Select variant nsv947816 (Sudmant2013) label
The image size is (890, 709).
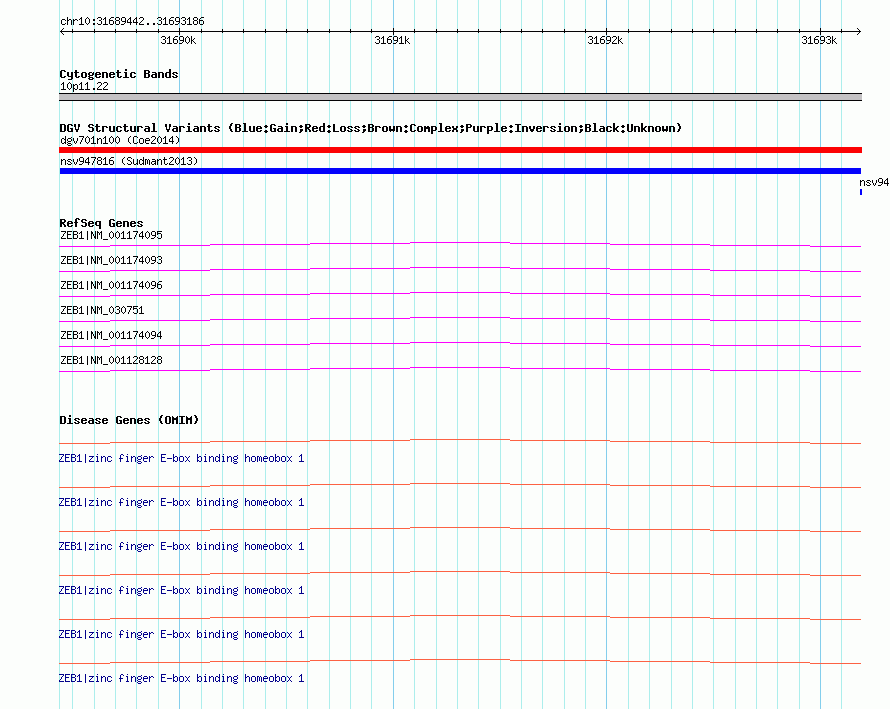coord(129,161)
